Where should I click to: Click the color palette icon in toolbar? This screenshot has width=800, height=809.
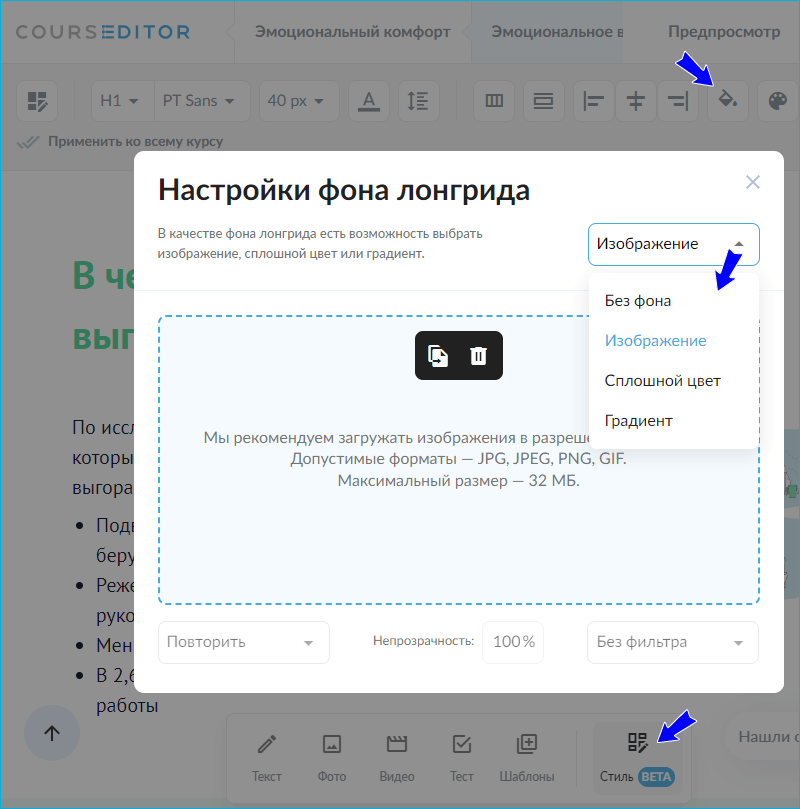(x=778, y=100)
